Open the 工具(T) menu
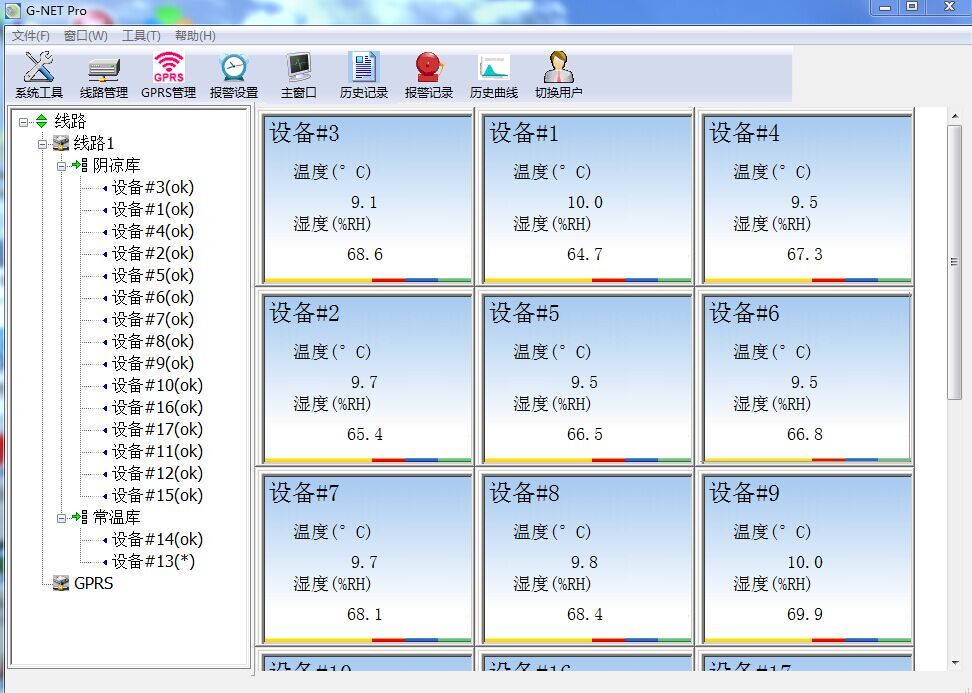Image resolution: width=972 pixels, height=693 pixels. (140, 36)
